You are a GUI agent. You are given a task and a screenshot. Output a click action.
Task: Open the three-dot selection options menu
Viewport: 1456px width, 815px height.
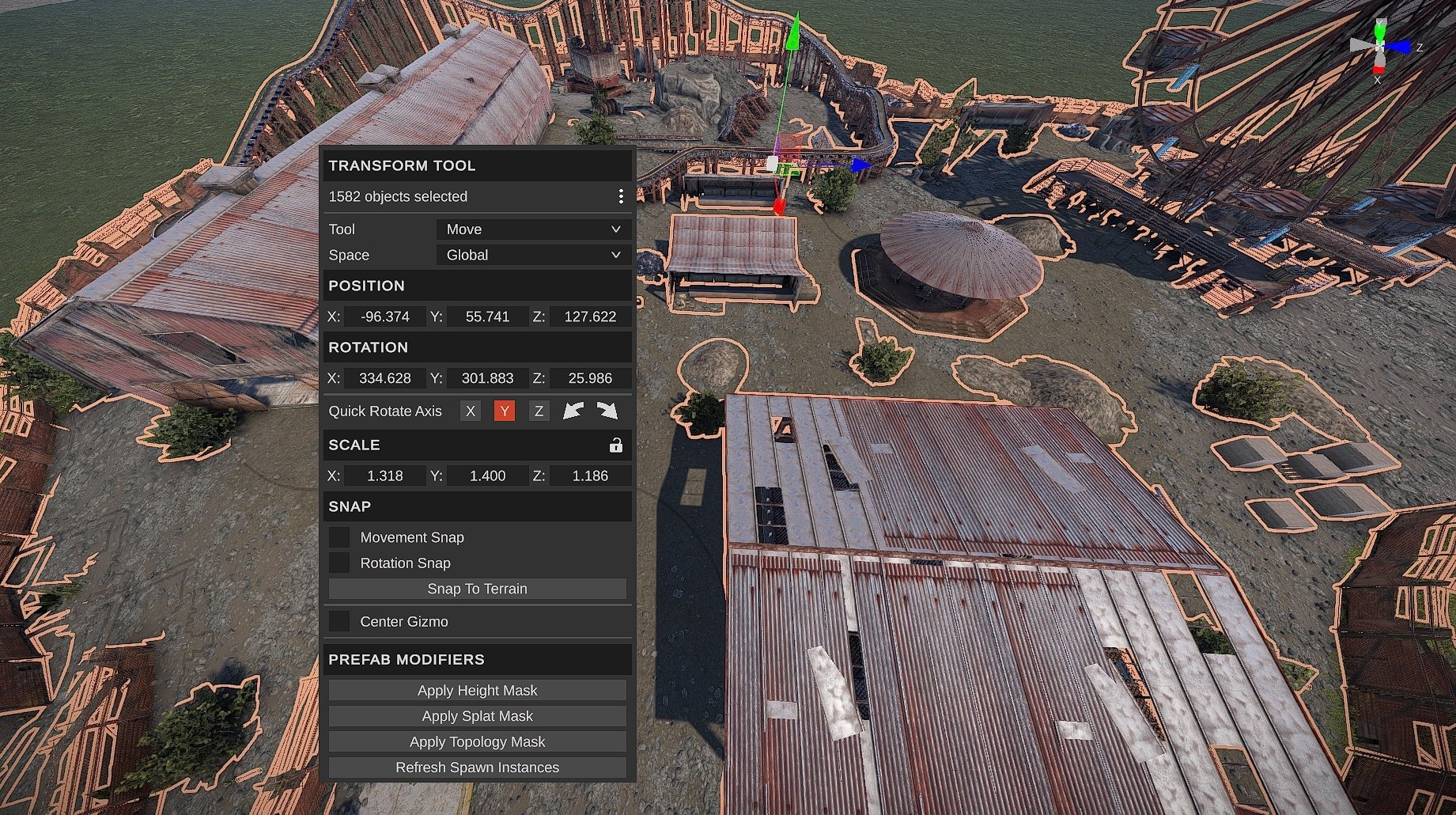pyautogui.click(x=621, y=196)
